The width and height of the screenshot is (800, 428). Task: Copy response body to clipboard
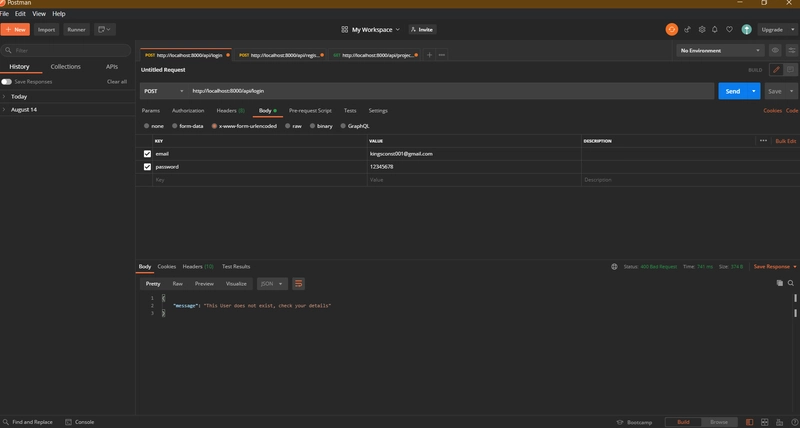[780, 283]
